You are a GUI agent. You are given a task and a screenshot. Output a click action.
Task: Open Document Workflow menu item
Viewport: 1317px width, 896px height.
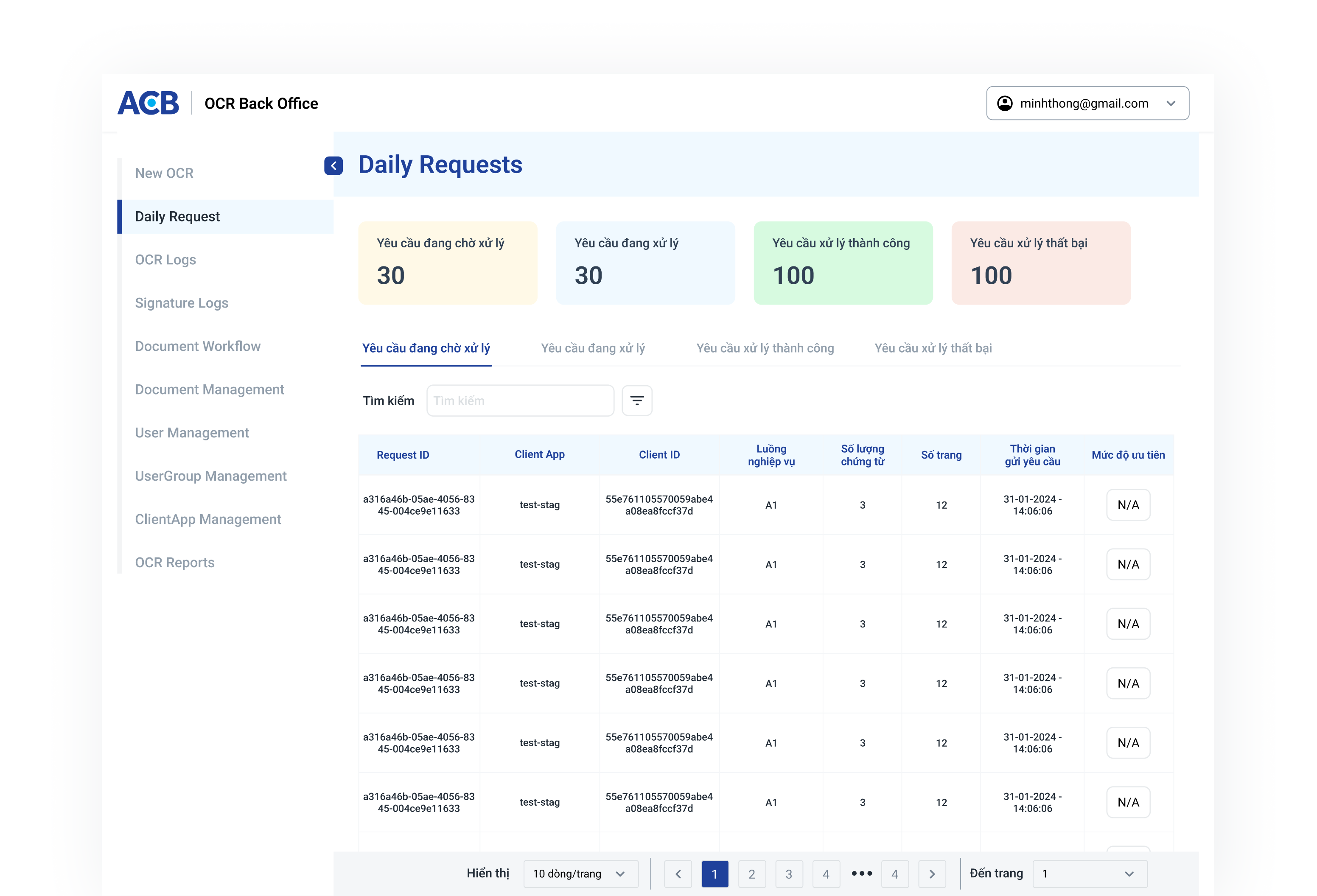click(198, 346)
